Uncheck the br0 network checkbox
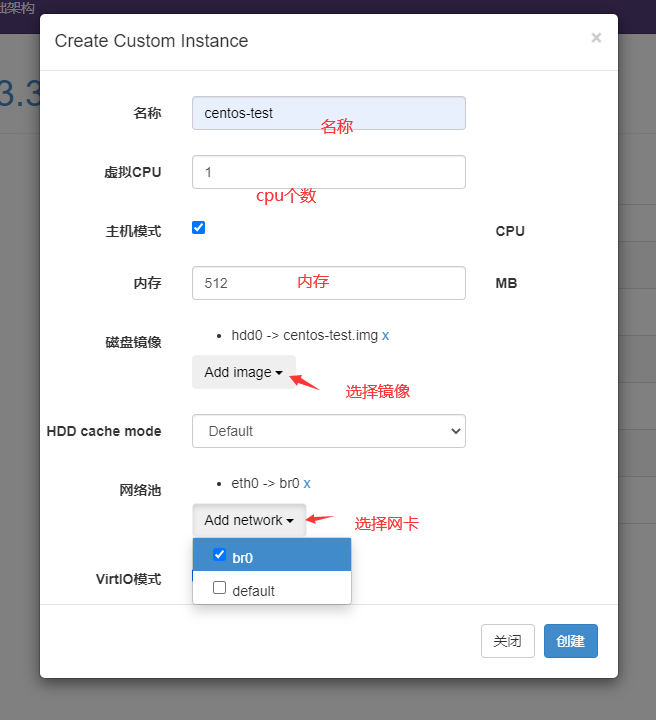 (x=220, y=555)
